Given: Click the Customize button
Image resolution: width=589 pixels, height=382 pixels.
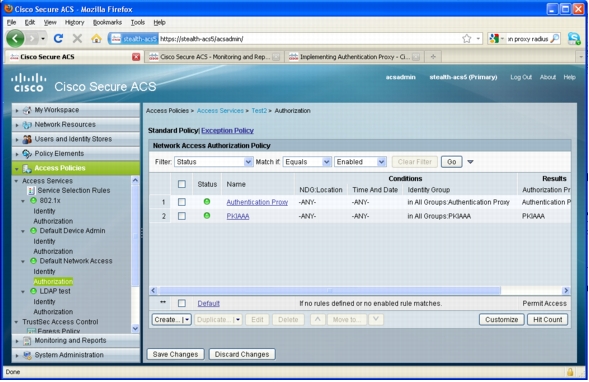Looking at the screenshot, I should 501,320.
